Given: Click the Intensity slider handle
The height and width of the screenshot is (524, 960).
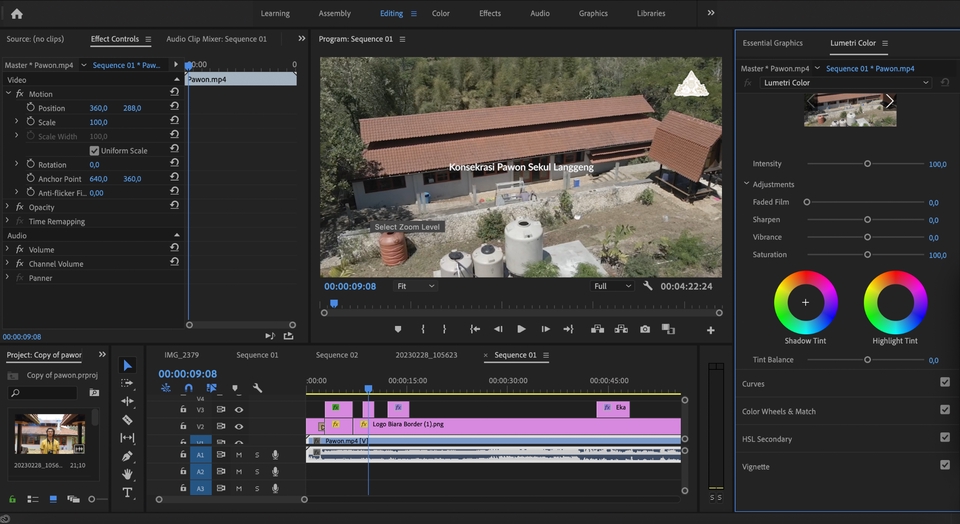Looking at the screenshot, I should click(x=867, y=163).
